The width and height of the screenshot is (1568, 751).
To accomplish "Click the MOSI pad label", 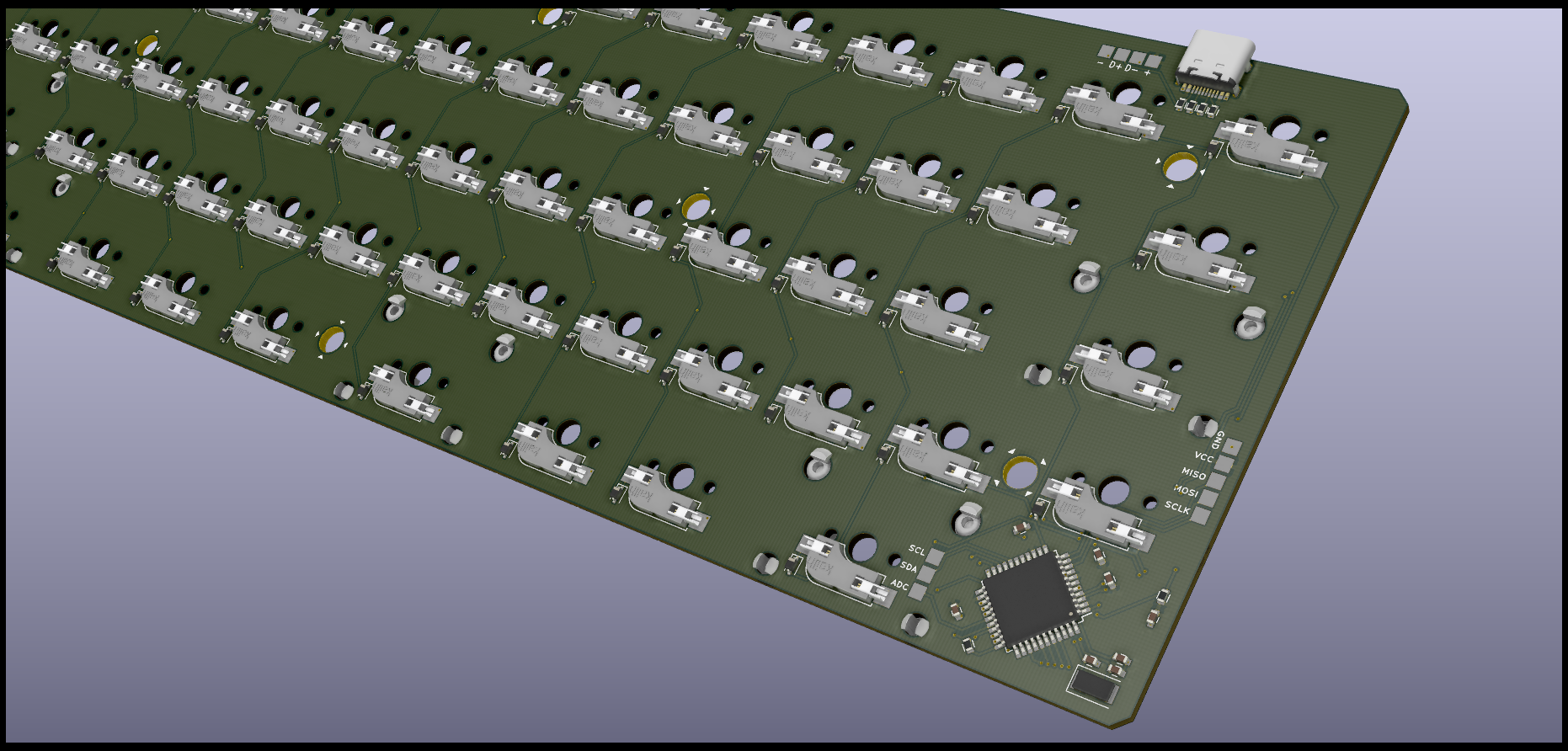I will [x=1186, y=491].
